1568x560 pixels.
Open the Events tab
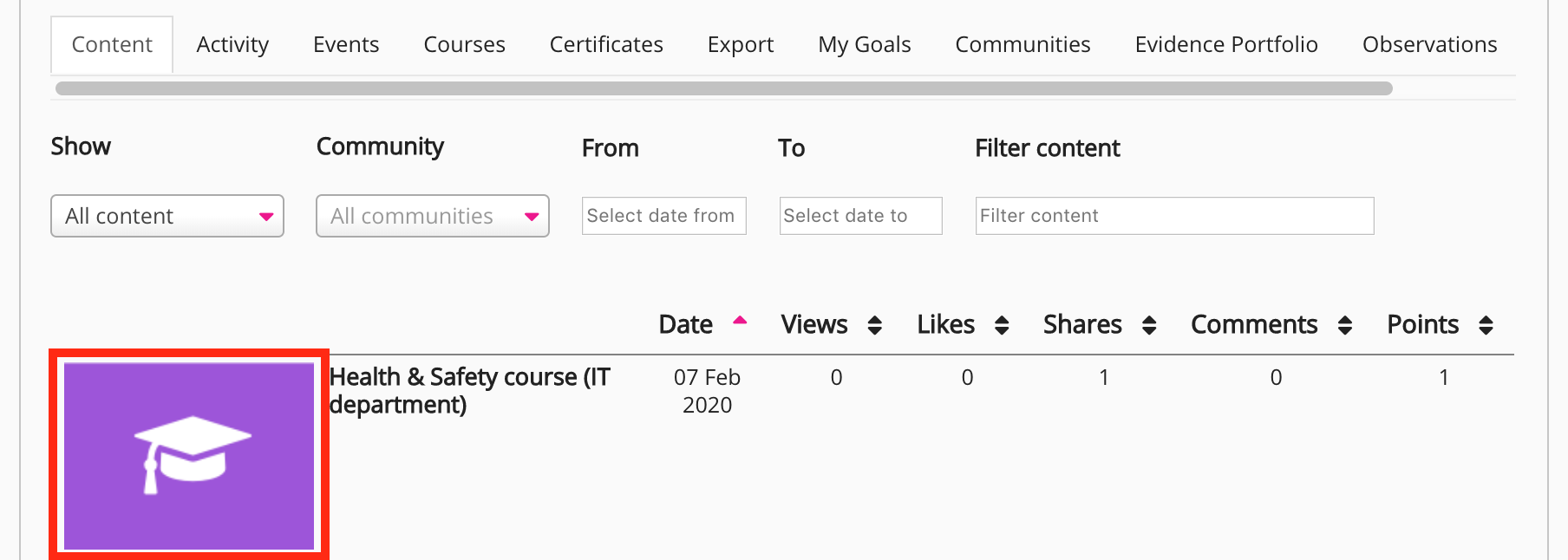coord(346,44)
